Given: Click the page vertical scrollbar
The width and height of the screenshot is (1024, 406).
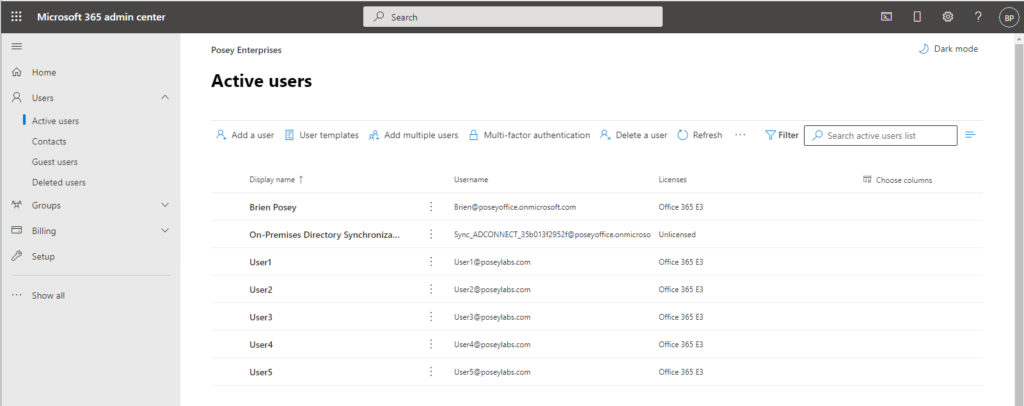Looking at the screenshot, I should pyautogui.click(x=1019, y=219).
